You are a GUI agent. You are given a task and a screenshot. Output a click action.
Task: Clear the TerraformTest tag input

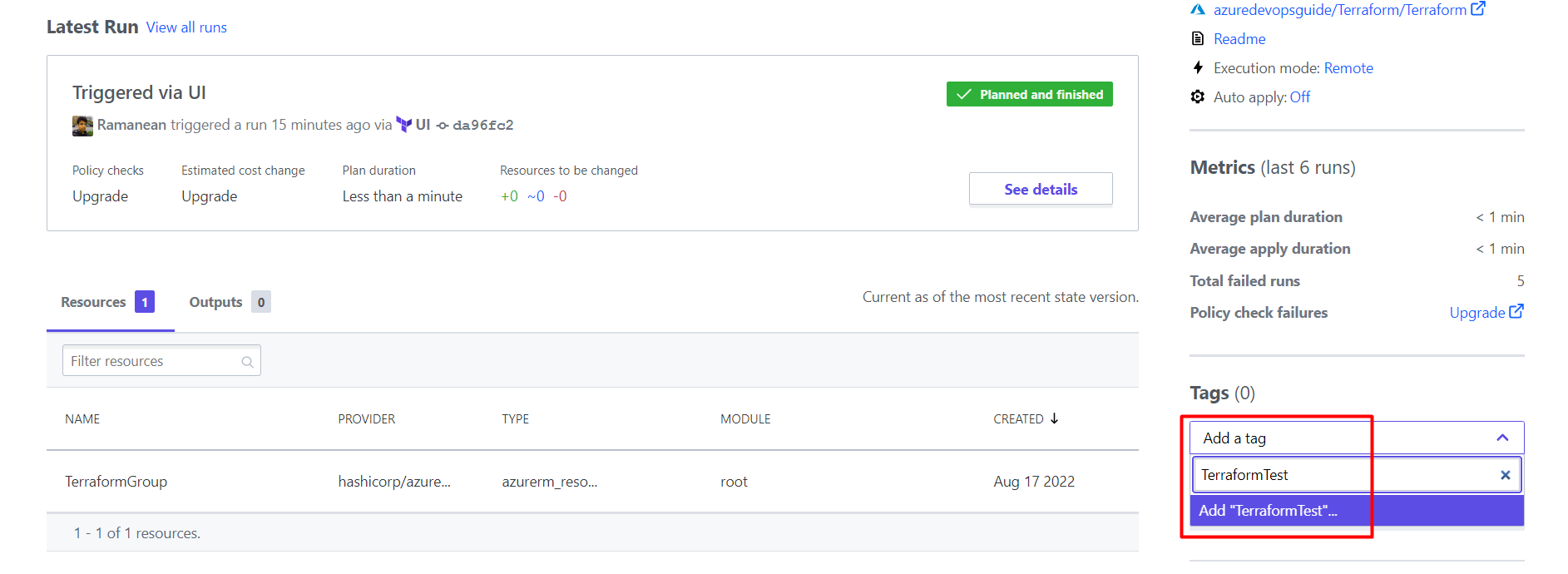(1505, 475)
